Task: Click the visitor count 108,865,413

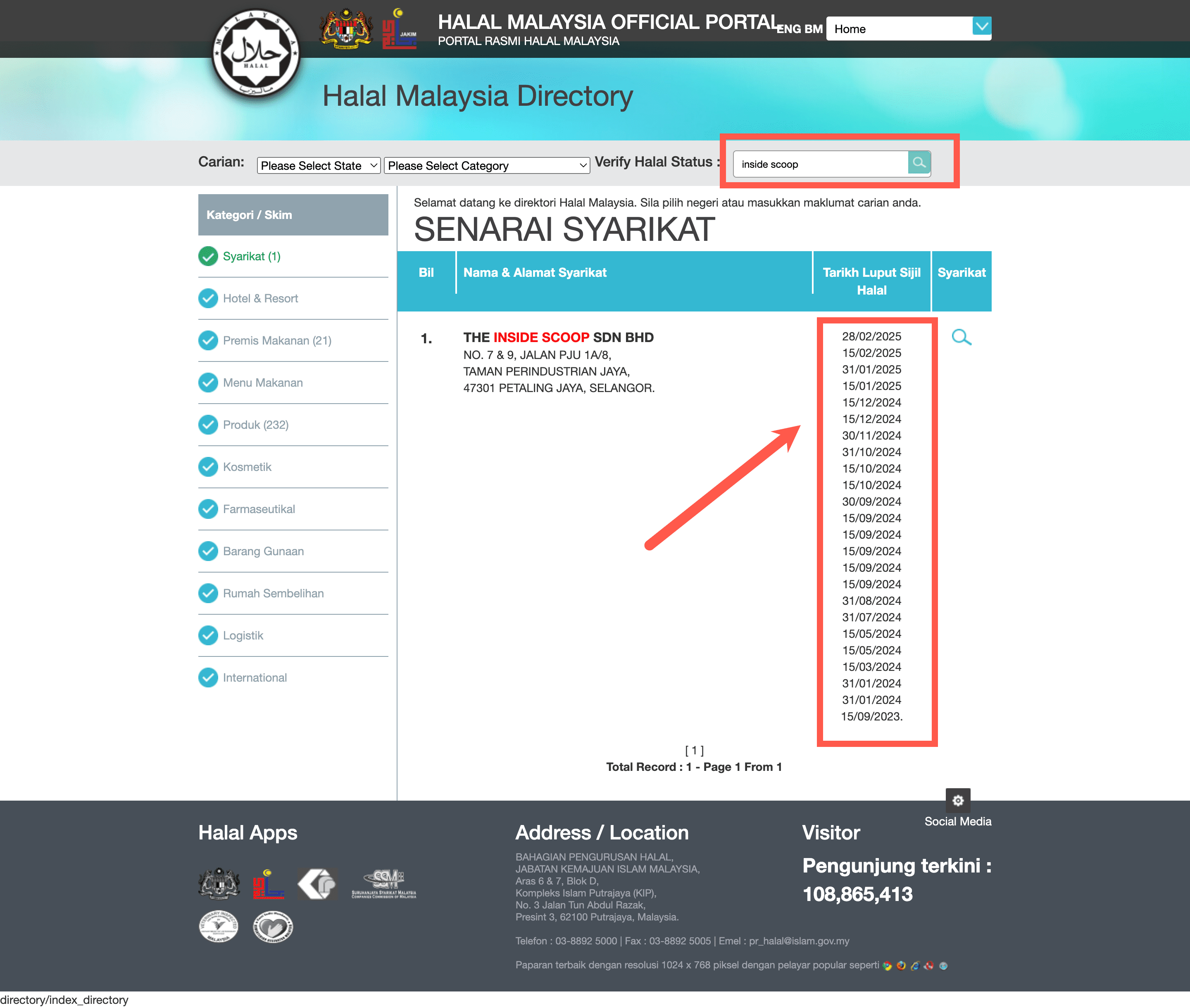Action: coord(857,894)
